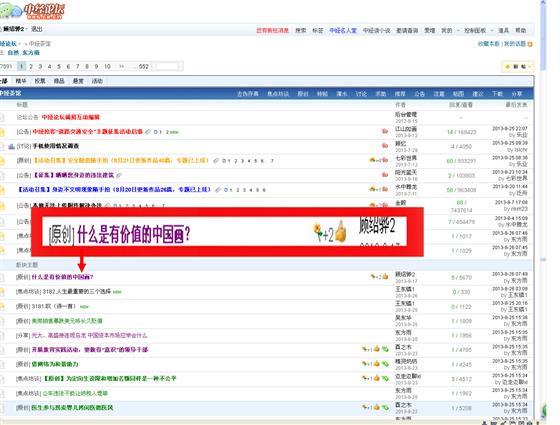Click the page number input box
The height and width of the screenshot is (425, 560).
coord(167,66)
